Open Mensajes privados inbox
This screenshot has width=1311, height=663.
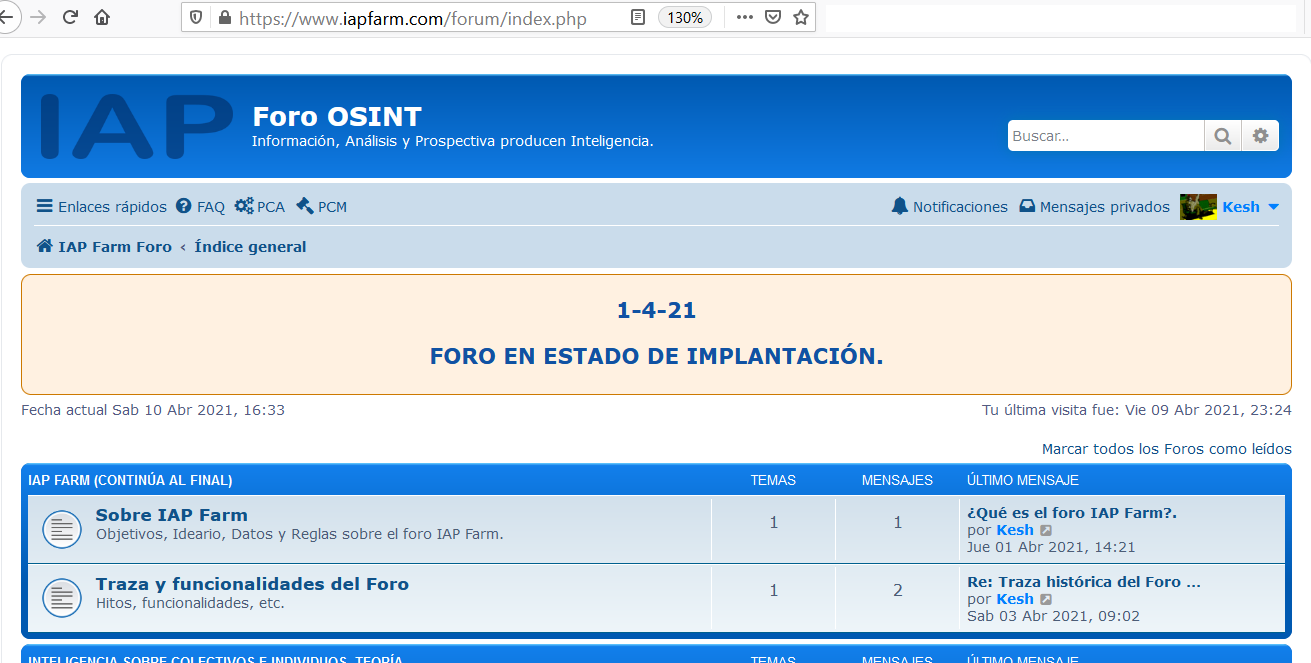(x=1094, y=207)
